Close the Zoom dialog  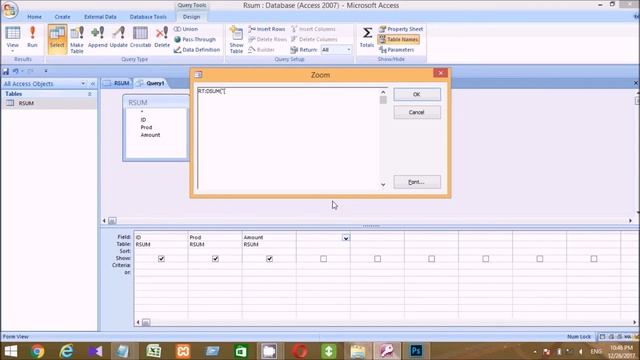[440, 73]
